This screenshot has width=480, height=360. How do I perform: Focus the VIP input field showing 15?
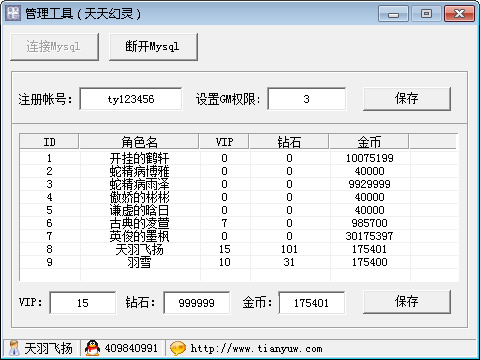coord(83,303)
